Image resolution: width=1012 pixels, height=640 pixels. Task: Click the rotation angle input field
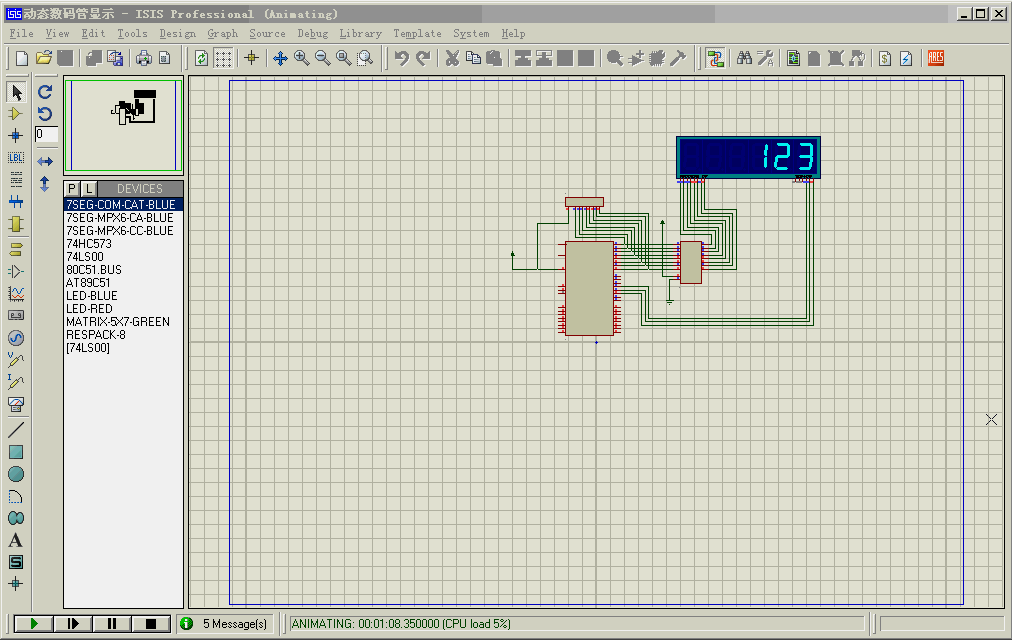tap(46, 134)
